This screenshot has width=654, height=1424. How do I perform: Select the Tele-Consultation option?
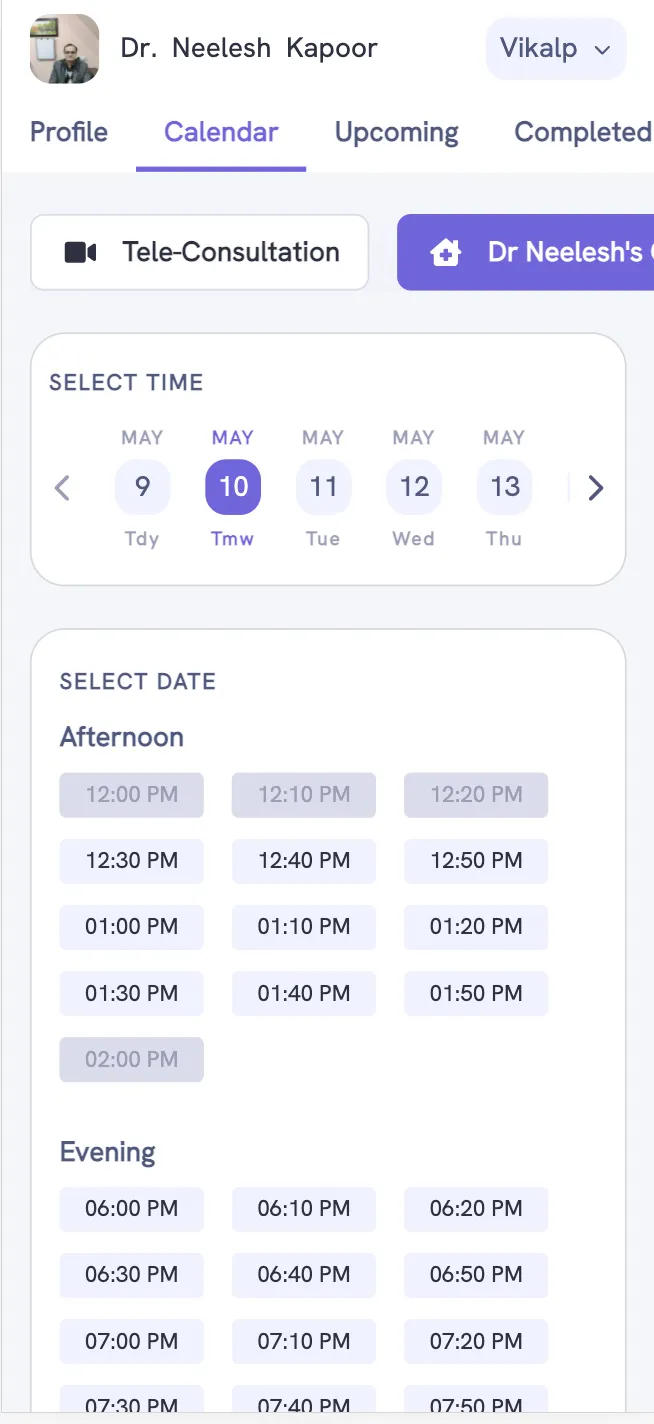click(200, 252)
